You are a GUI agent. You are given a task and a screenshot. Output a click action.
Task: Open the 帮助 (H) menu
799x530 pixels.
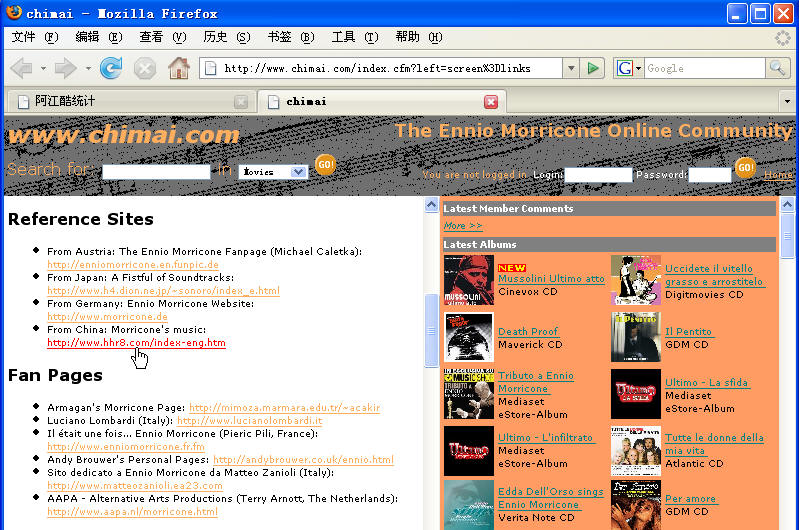click(419, 37)
